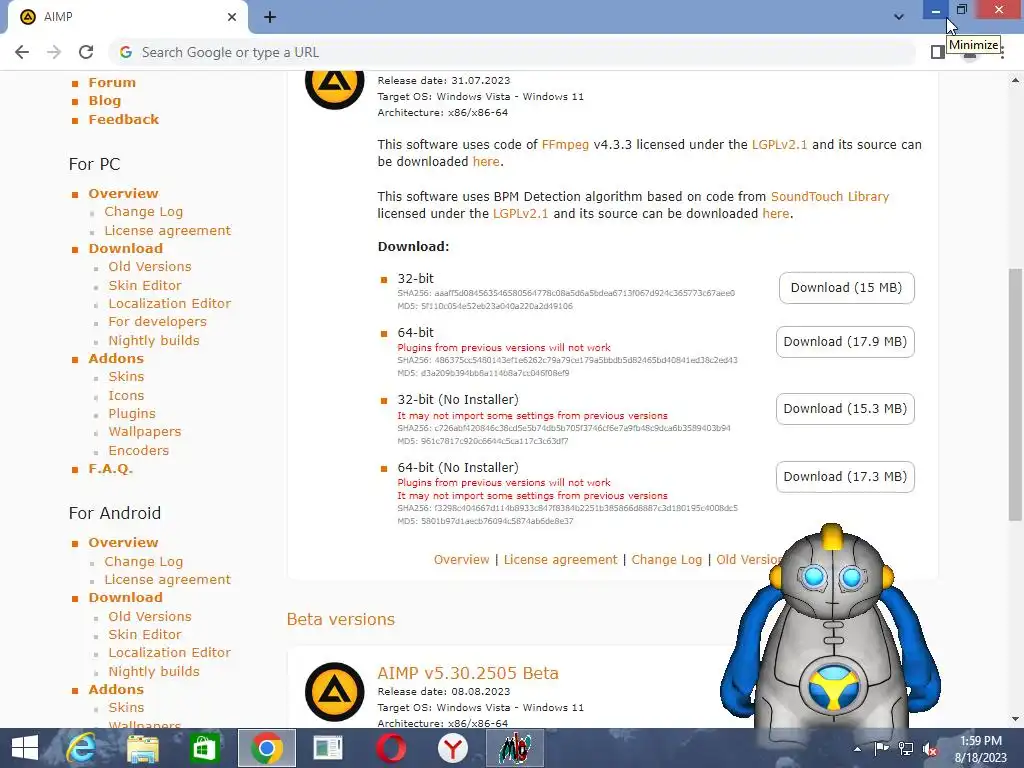Open the F.A.Q. sidebar link
This screenshot has width=1024, height=768.
110,468
